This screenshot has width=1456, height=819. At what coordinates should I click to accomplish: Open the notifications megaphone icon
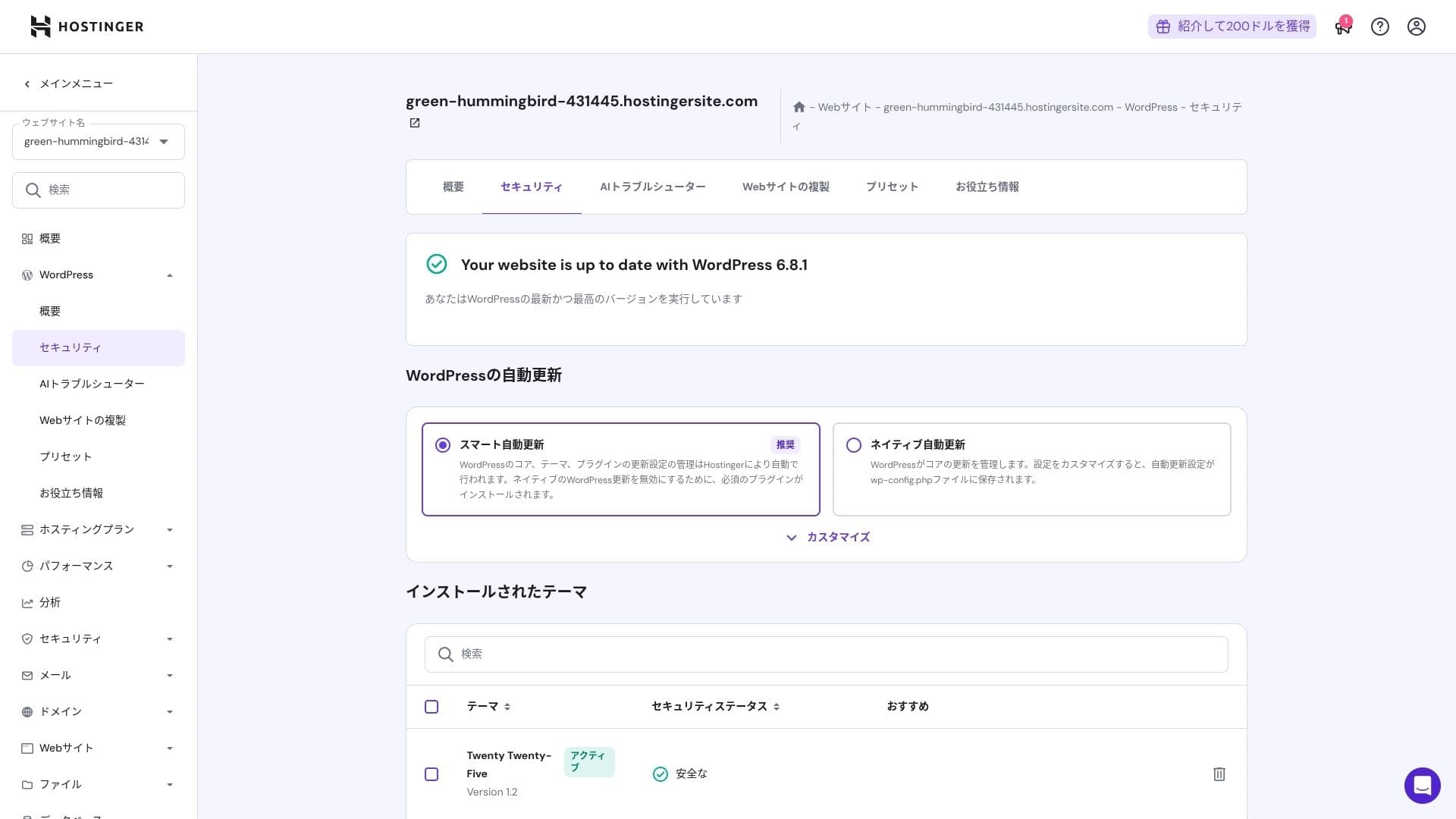1343,27
